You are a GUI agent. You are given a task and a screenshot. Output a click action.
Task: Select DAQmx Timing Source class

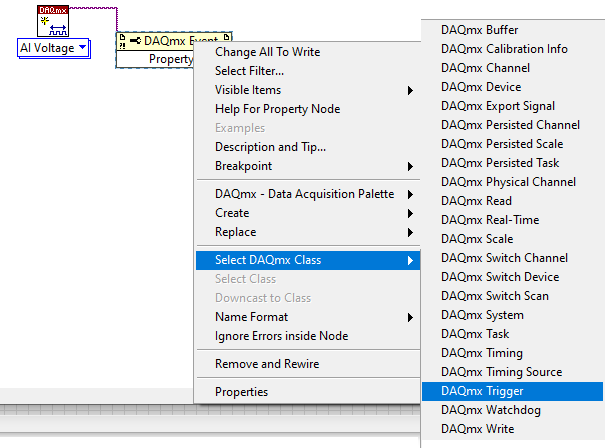pyautogui.click(x=512, y=371)
